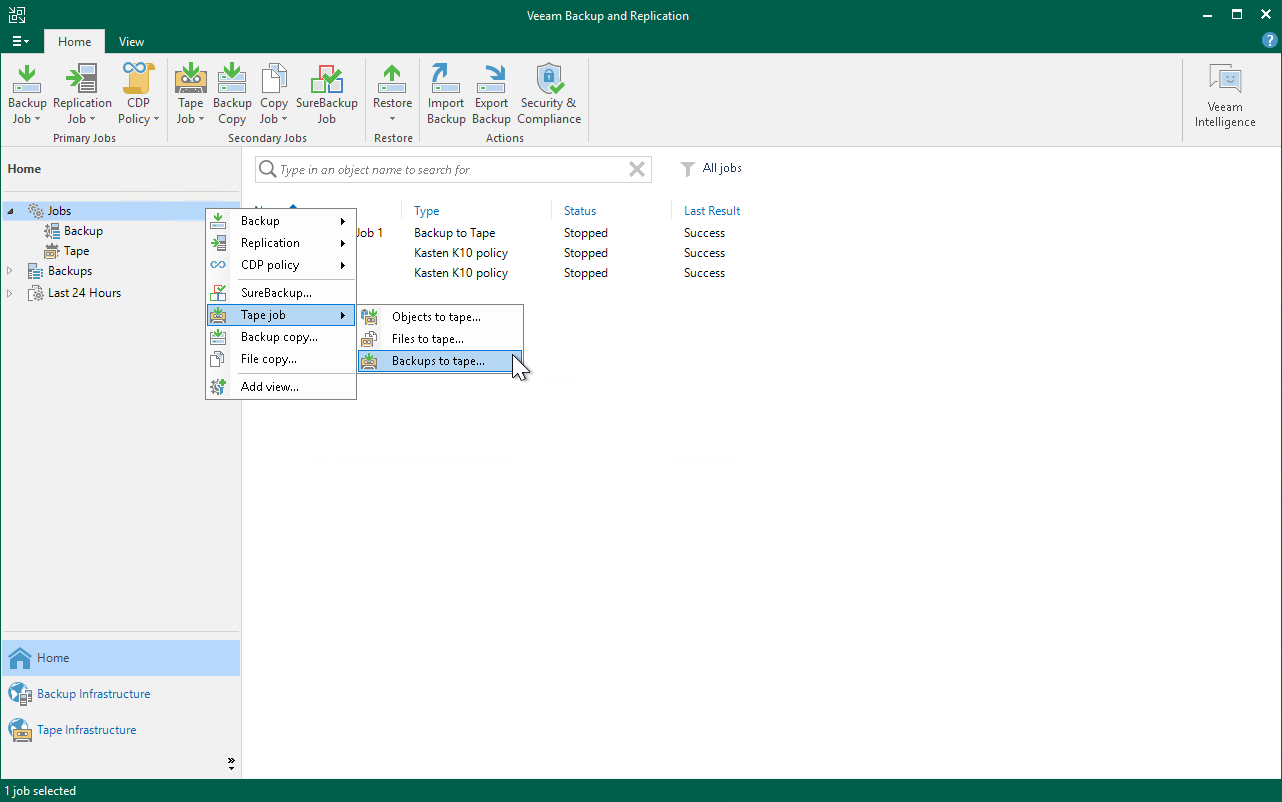
Task: Open Veeam Intelligence panel
Action: (1224, 96)
